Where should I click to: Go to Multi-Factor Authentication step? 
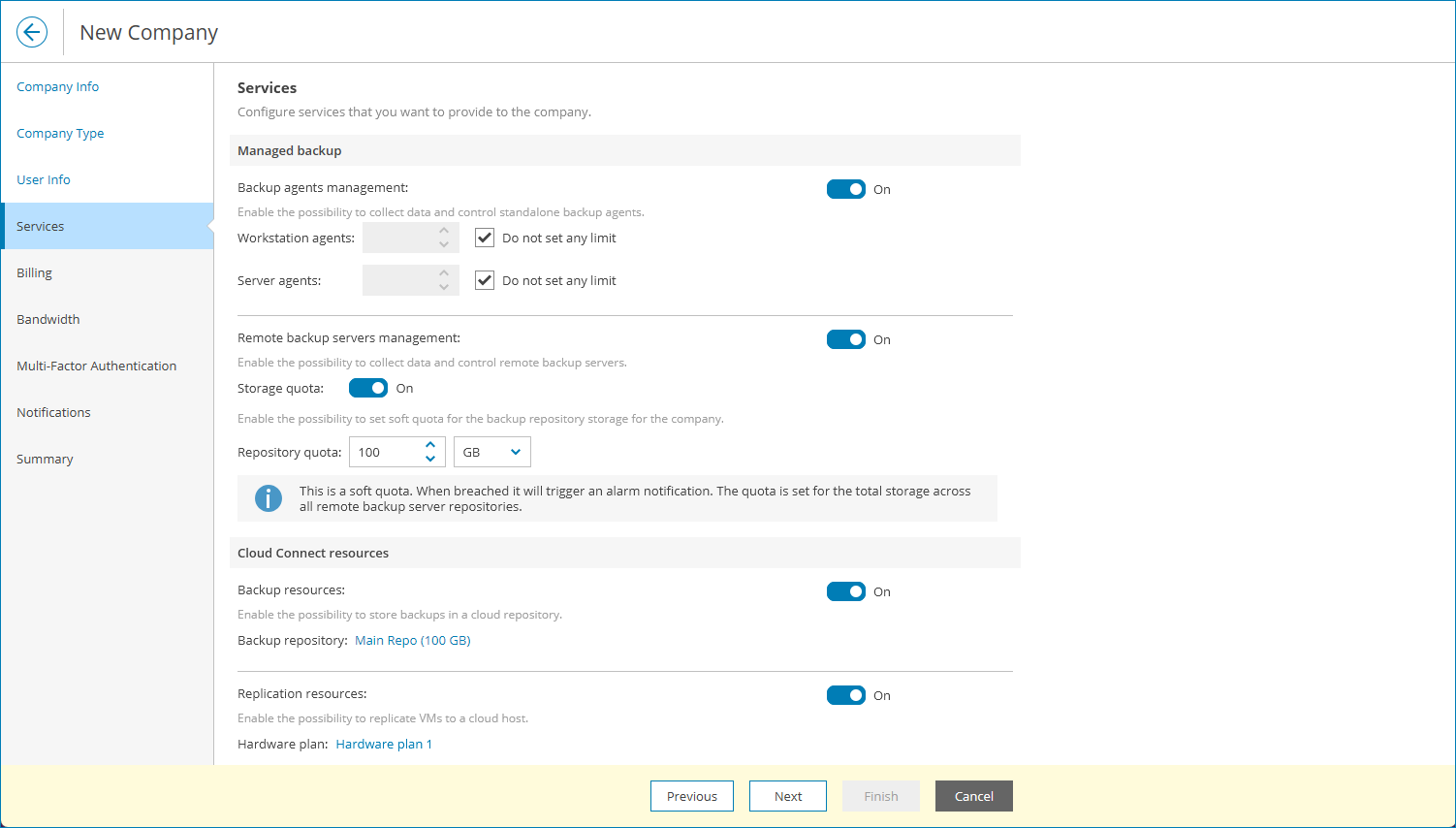coord(96,366)
